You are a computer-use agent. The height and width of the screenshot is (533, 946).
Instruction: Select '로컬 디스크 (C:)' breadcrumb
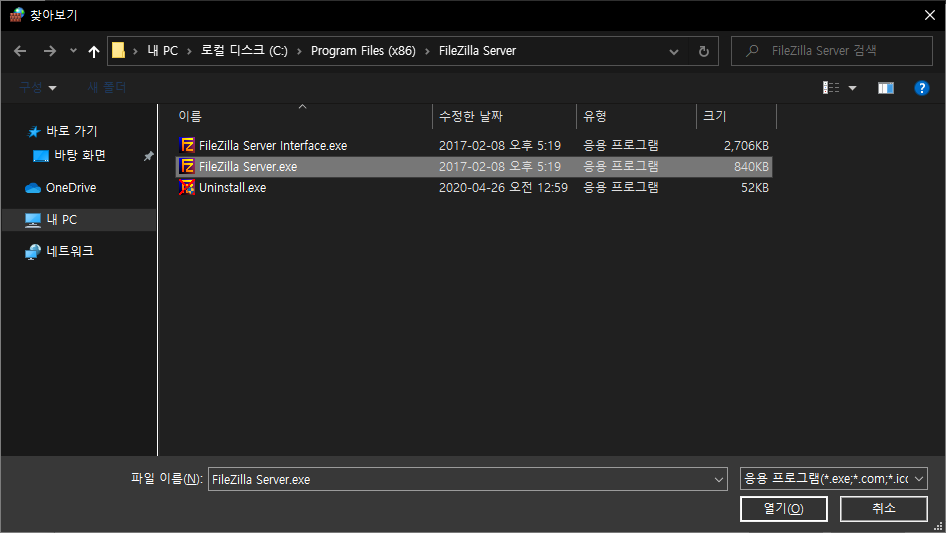tap(244, 51)
